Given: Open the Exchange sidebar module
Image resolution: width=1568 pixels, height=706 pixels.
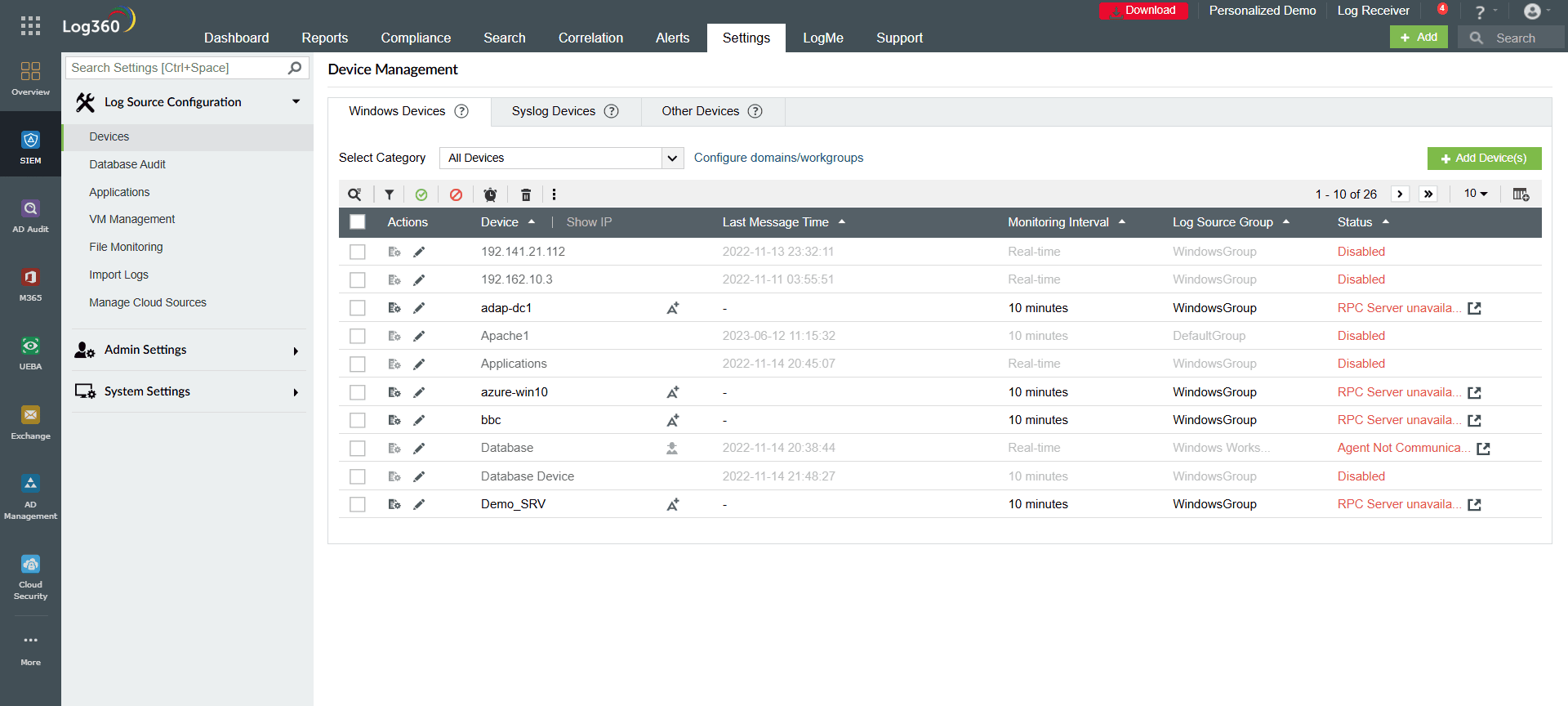Looking at the screenshot, I should (x=30, y=423).
